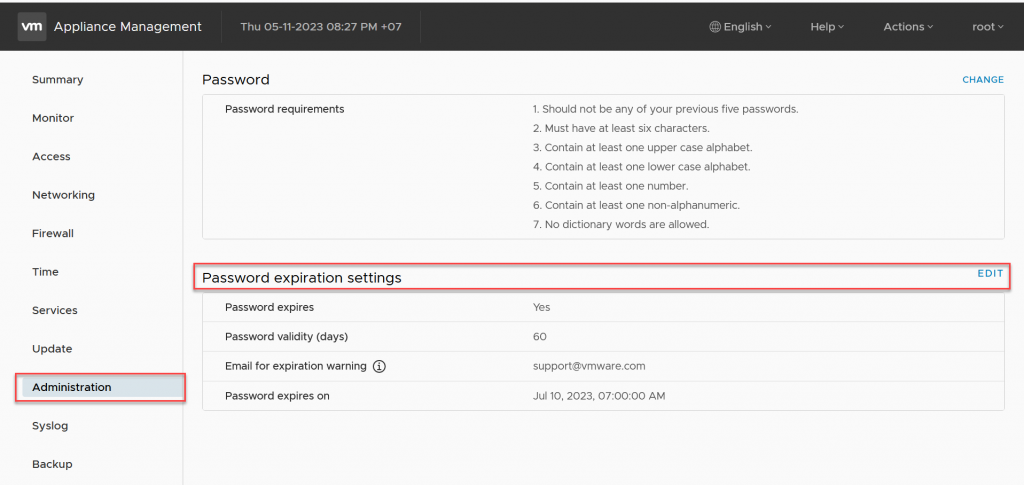Click the globe language icon
1024x485 pixels.
tap(715, 27)
